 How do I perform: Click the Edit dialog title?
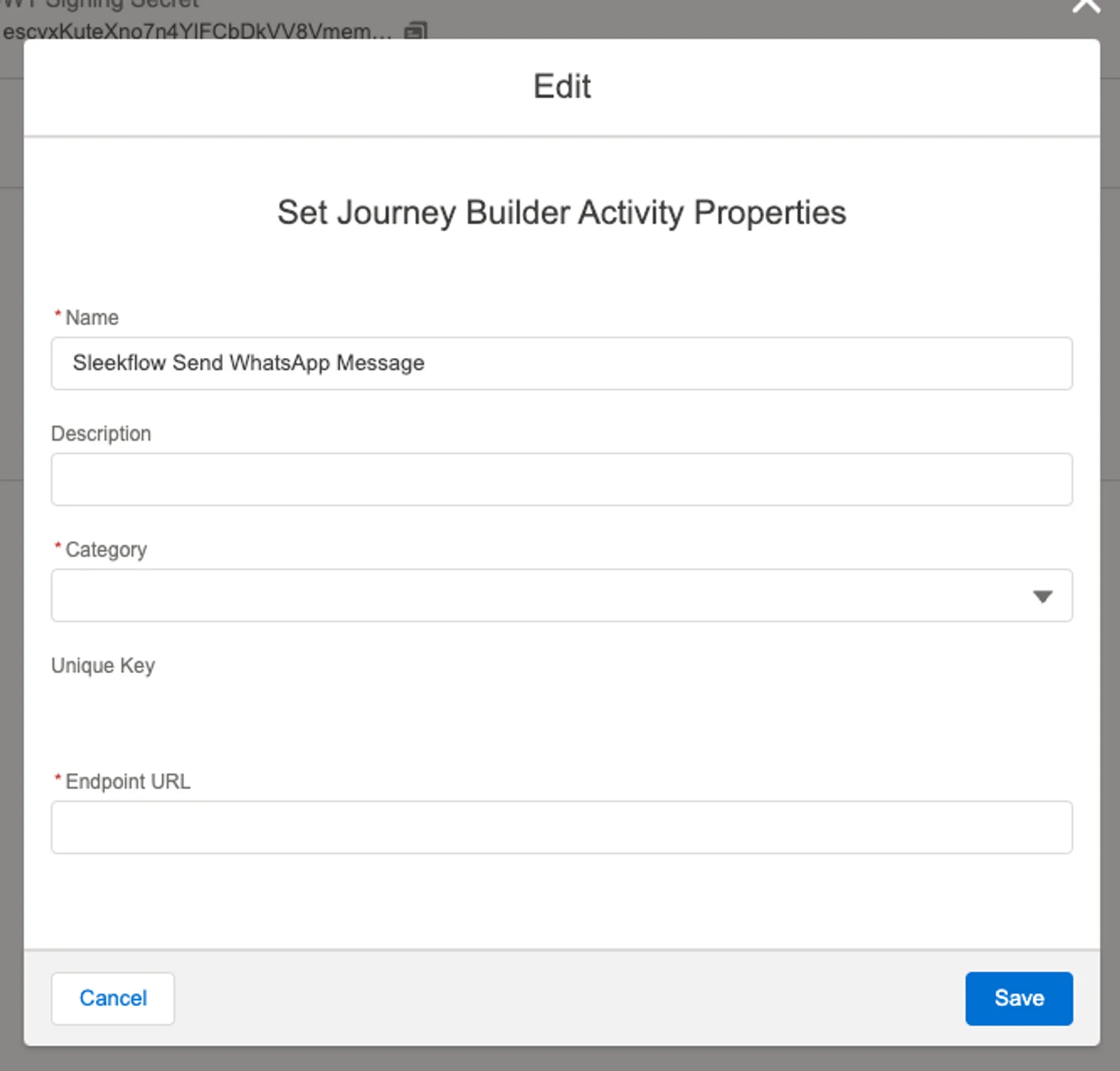pos(561,86)
